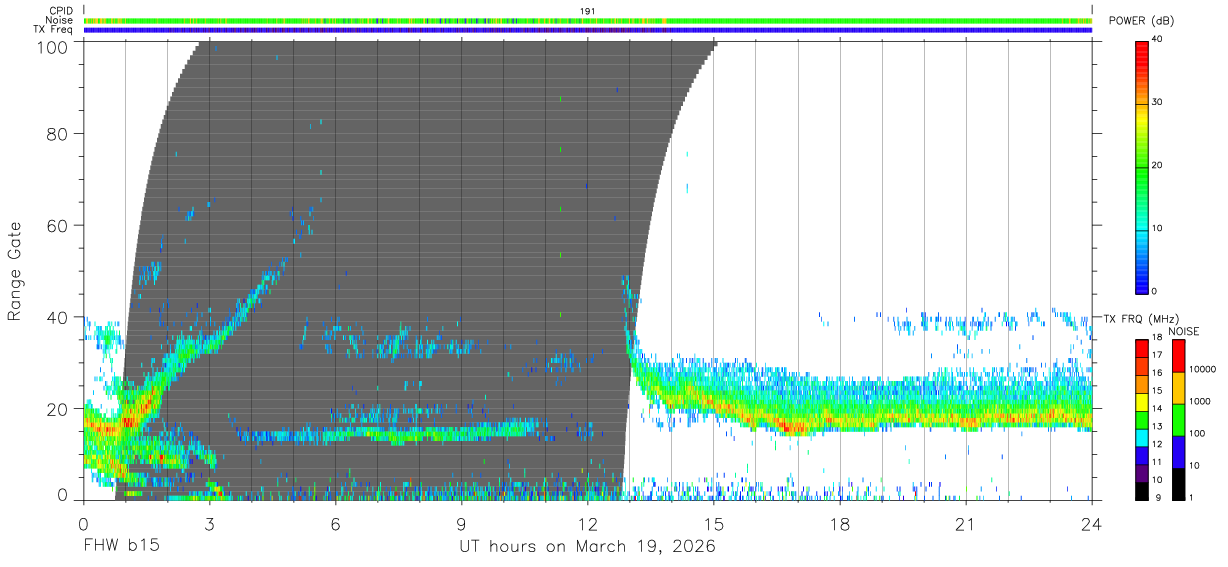The width and height of the screenshot is (1228, 567).
Task: Click the 100 label on noise legend
Action: click(x=1197, y=433)
